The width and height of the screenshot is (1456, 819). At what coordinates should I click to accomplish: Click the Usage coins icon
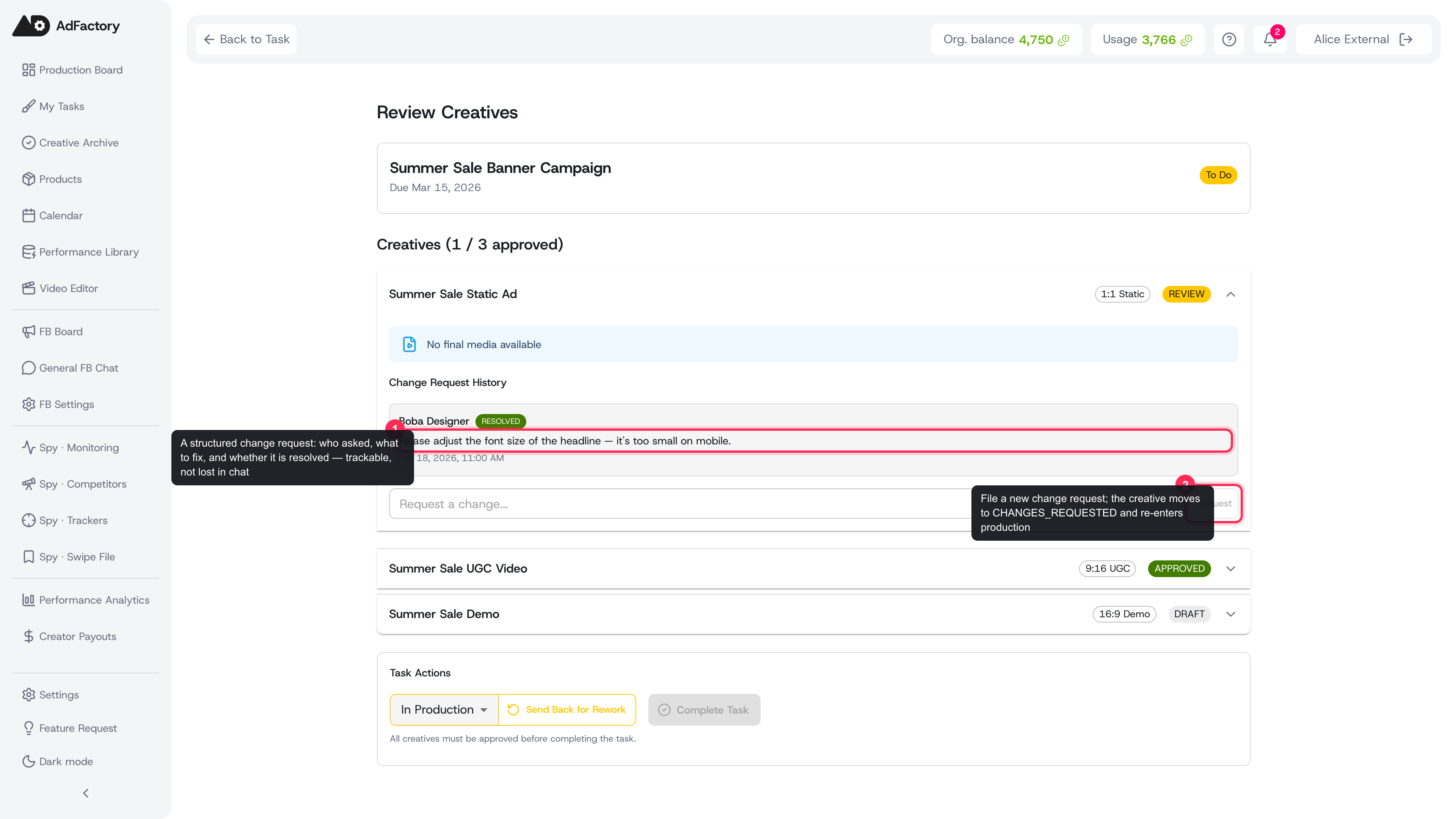click(x=1186, y=40)
